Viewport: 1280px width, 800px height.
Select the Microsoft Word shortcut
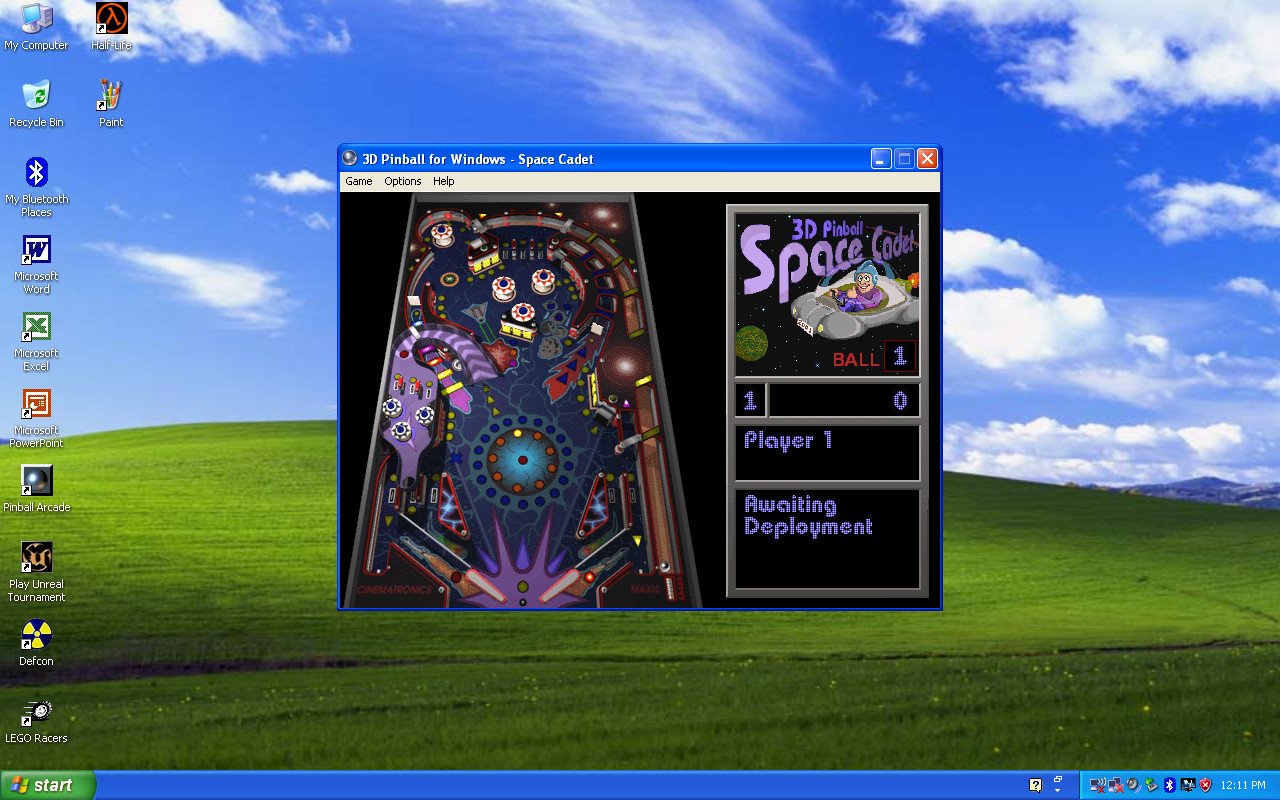36,264
